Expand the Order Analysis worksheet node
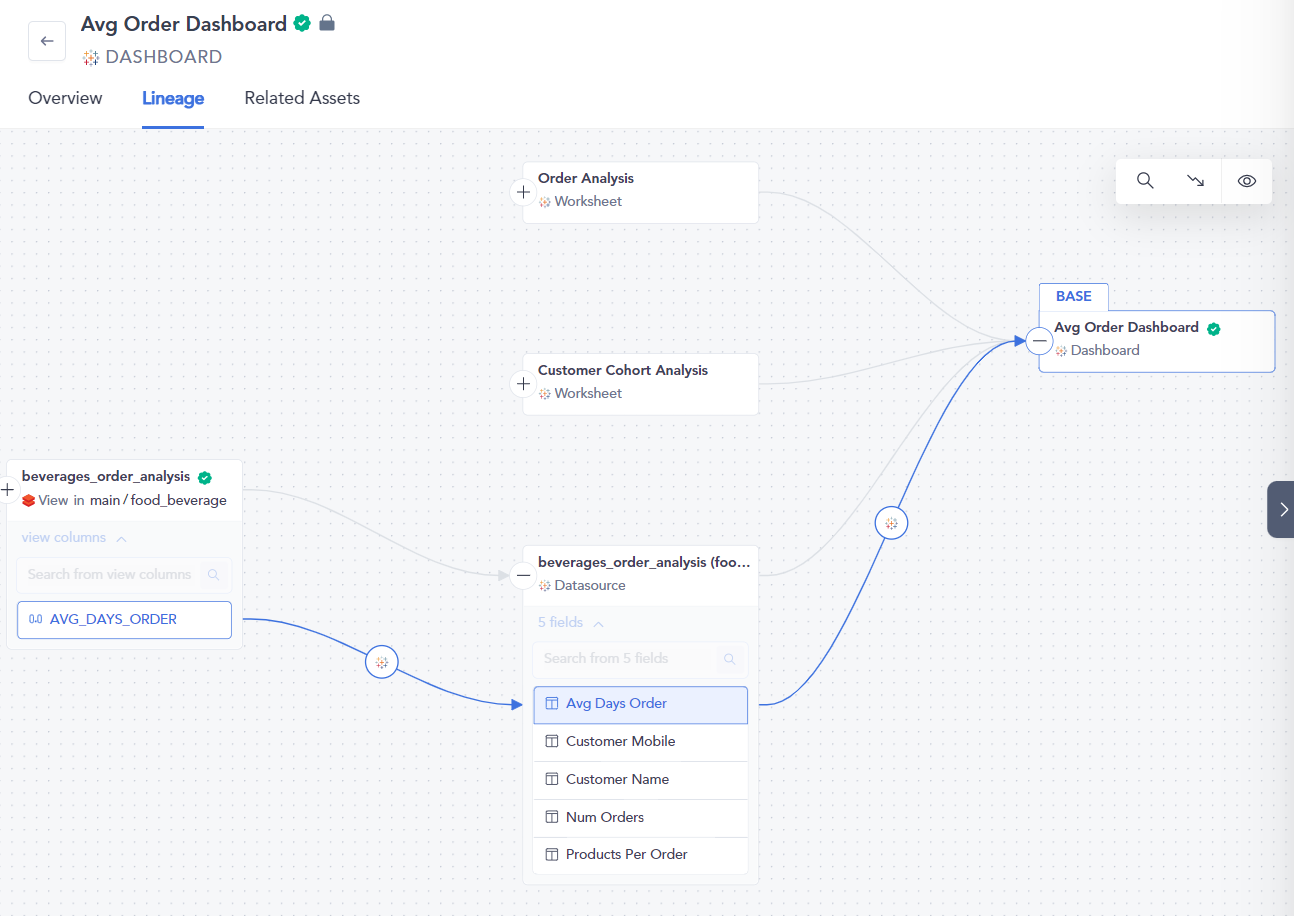This screenshot has width=1294, height=916. [x=522, y=192]
